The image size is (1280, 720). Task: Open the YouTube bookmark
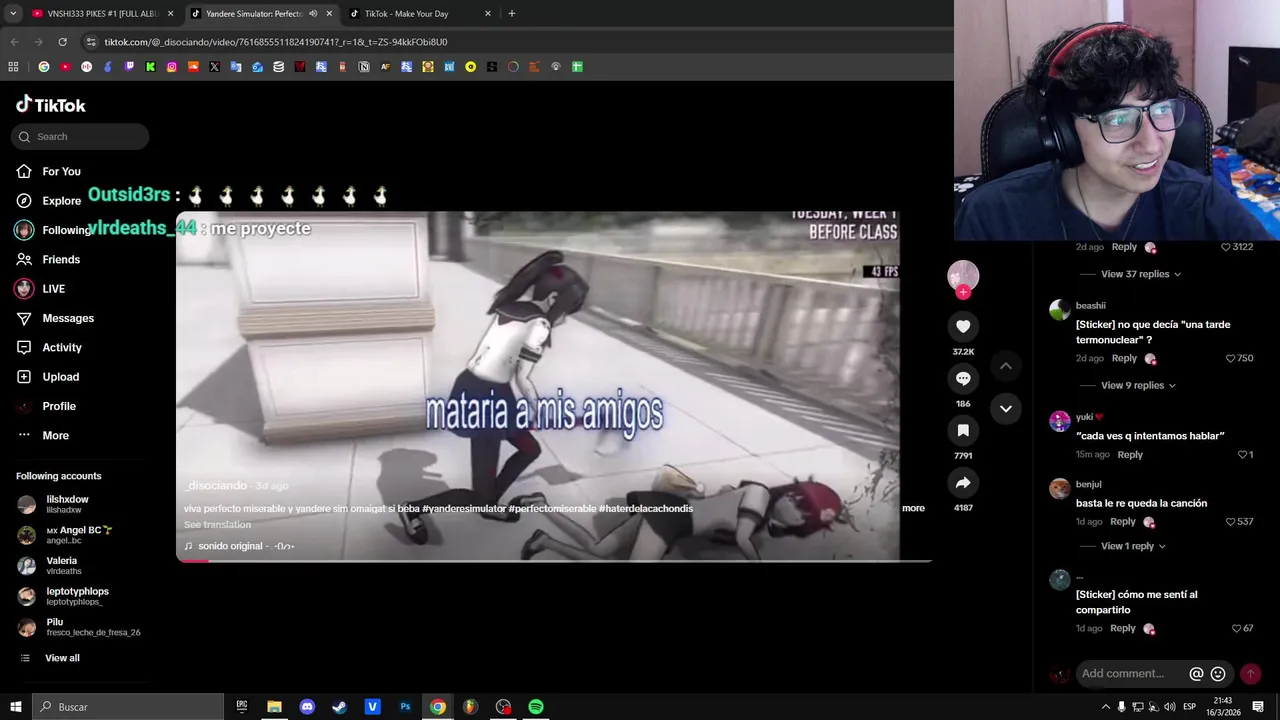(65, 67)
